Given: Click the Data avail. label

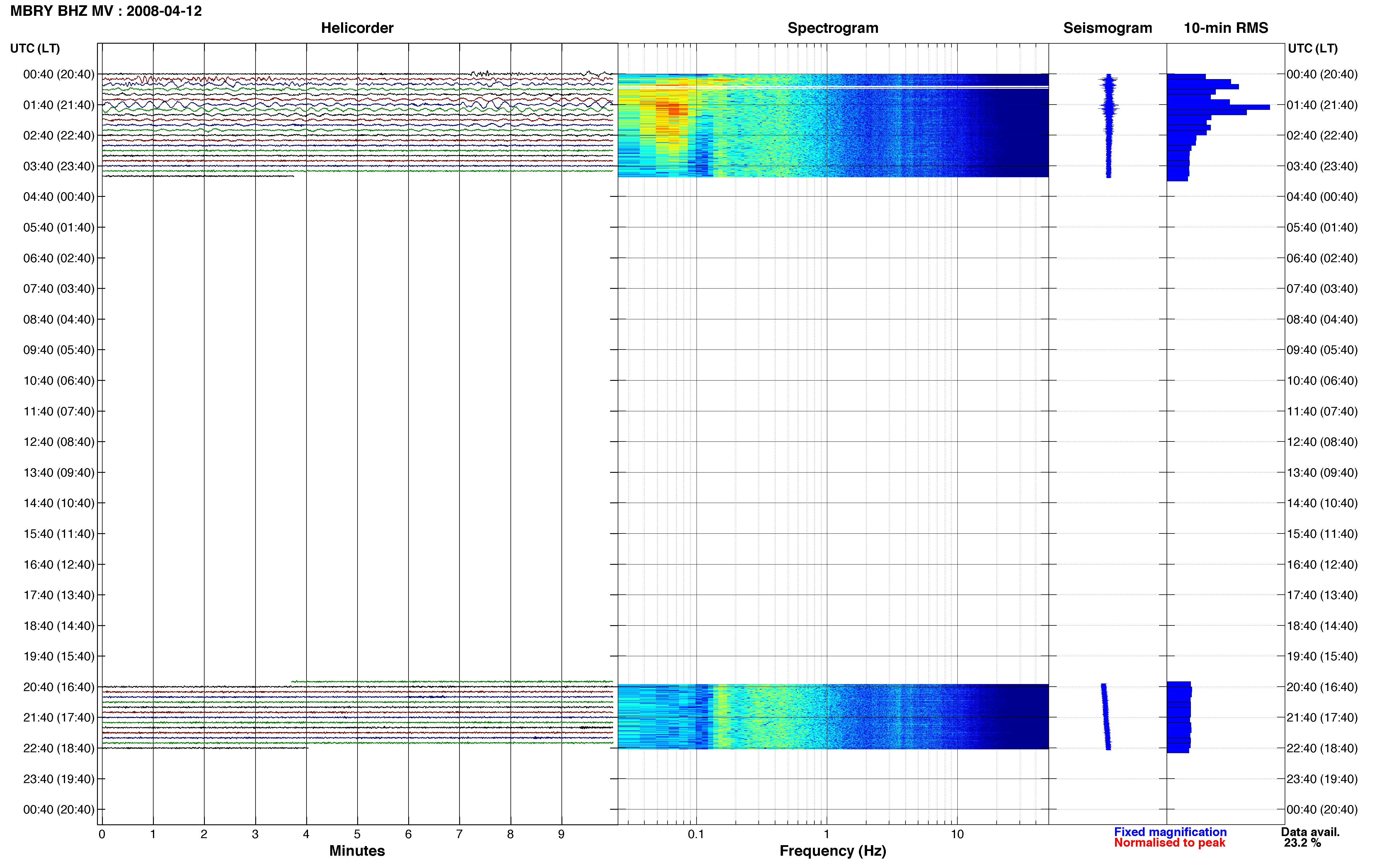Looking at the screenshot, I should 1310,832.
